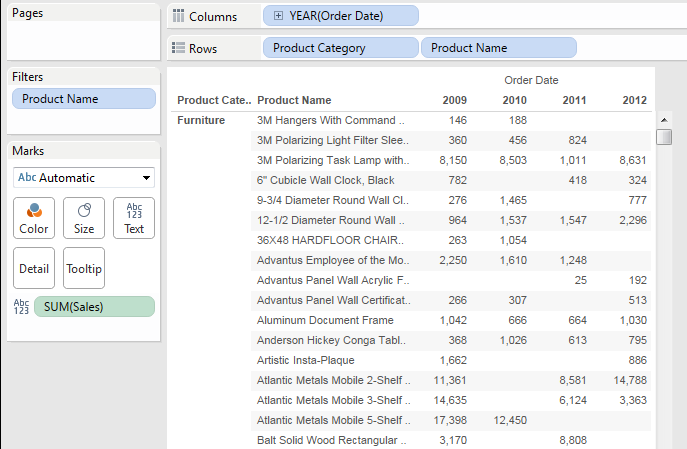The height and width of the screenshot is (449, 687).
Task: Click the Tooltip button in Marks
Action: 84,268
